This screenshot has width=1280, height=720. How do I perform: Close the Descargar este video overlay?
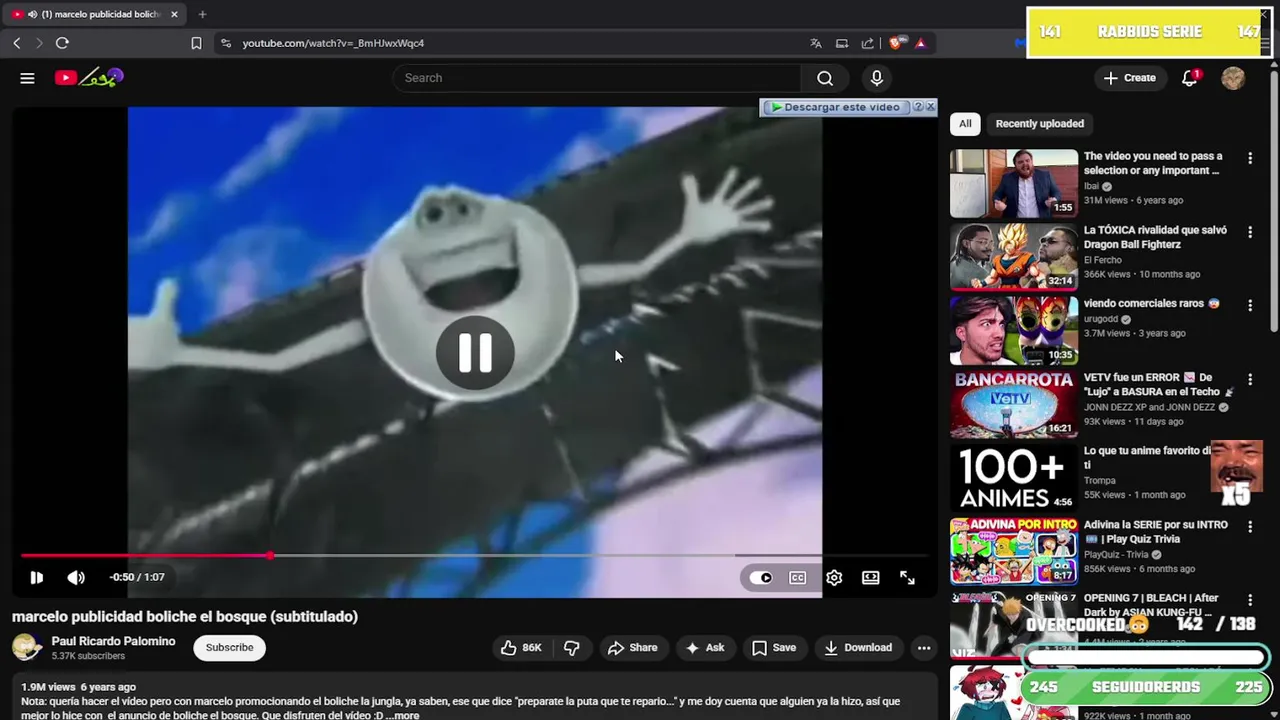[930, 106]
